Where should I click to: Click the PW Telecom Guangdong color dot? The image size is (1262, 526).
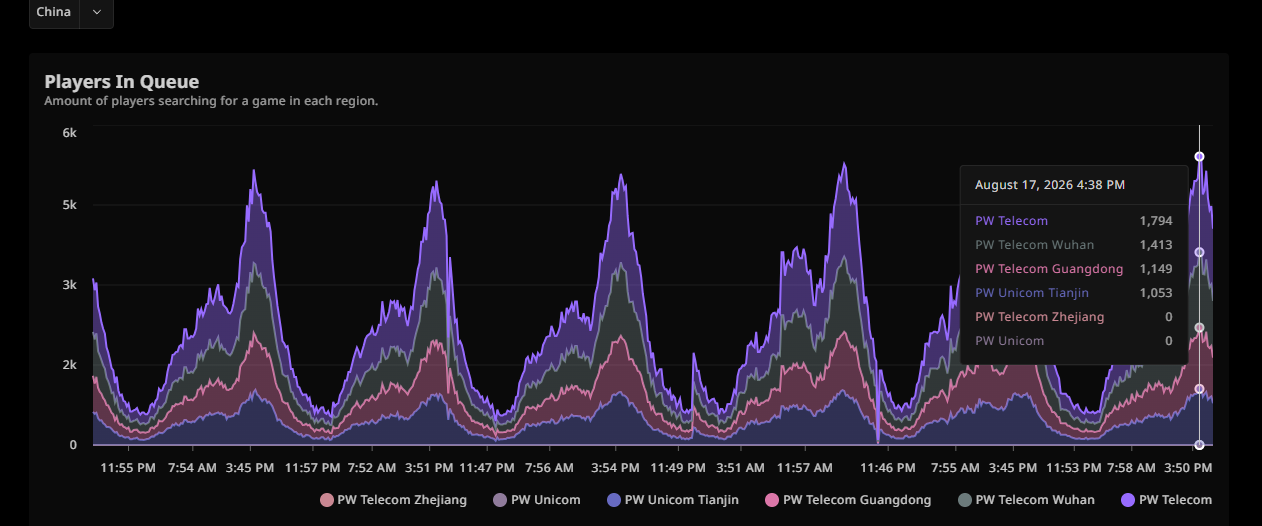pyautogui.click(x=771, y=500)
